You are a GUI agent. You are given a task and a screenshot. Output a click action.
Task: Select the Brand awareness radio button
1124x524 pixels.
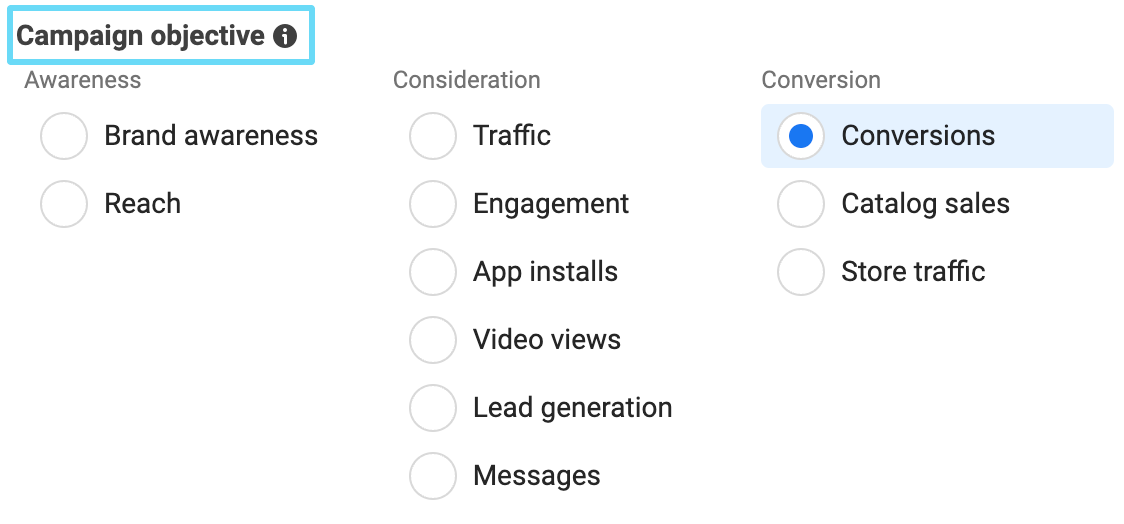point(64,136)
